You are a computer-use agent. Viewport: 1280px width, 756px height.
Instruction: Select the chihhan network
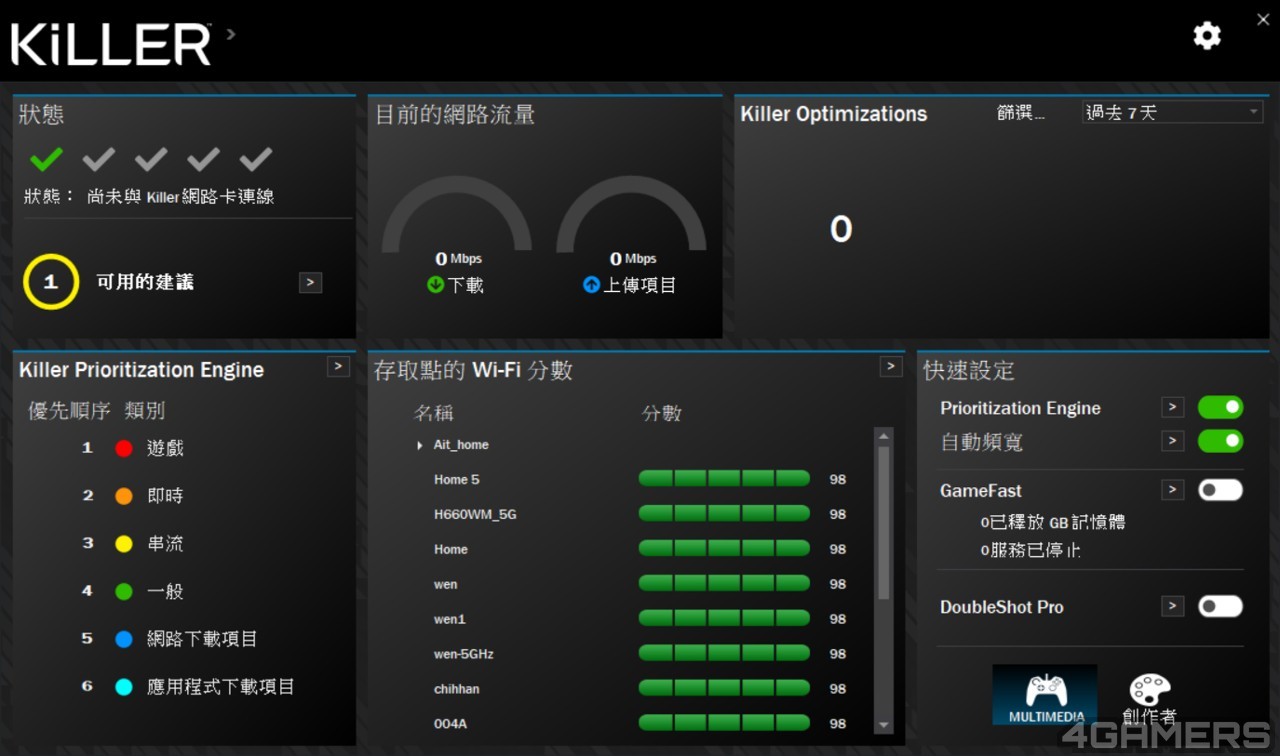[x=640, y=689]
